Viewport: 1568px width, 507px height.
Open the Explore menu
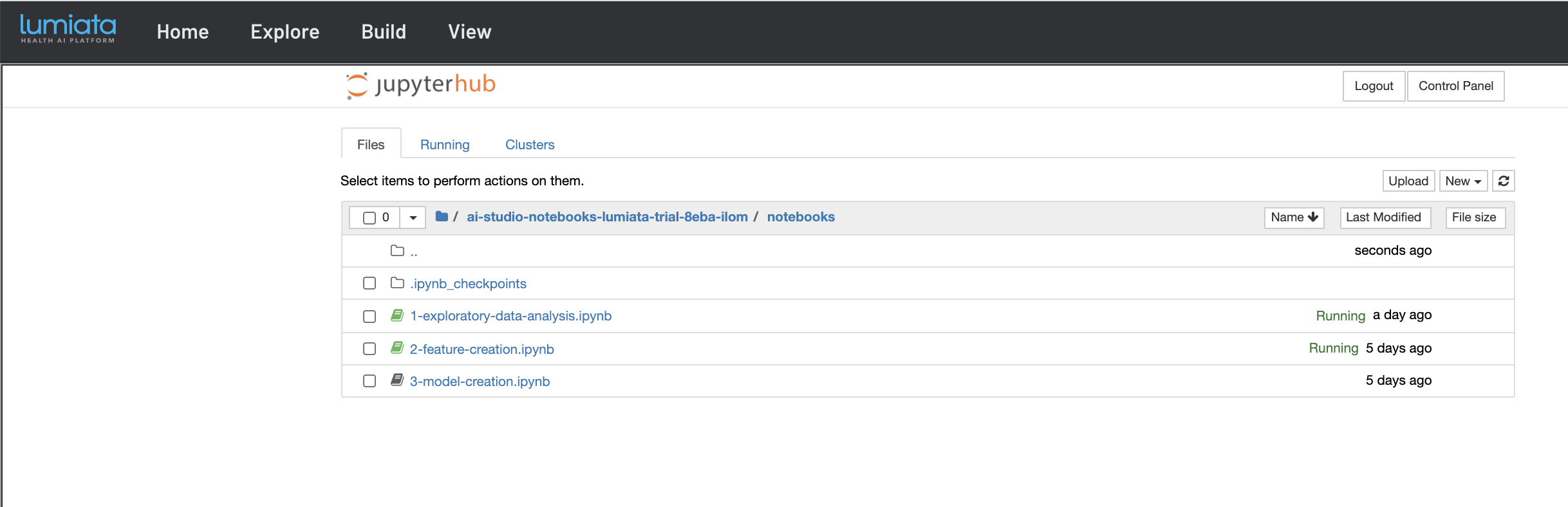285,32
